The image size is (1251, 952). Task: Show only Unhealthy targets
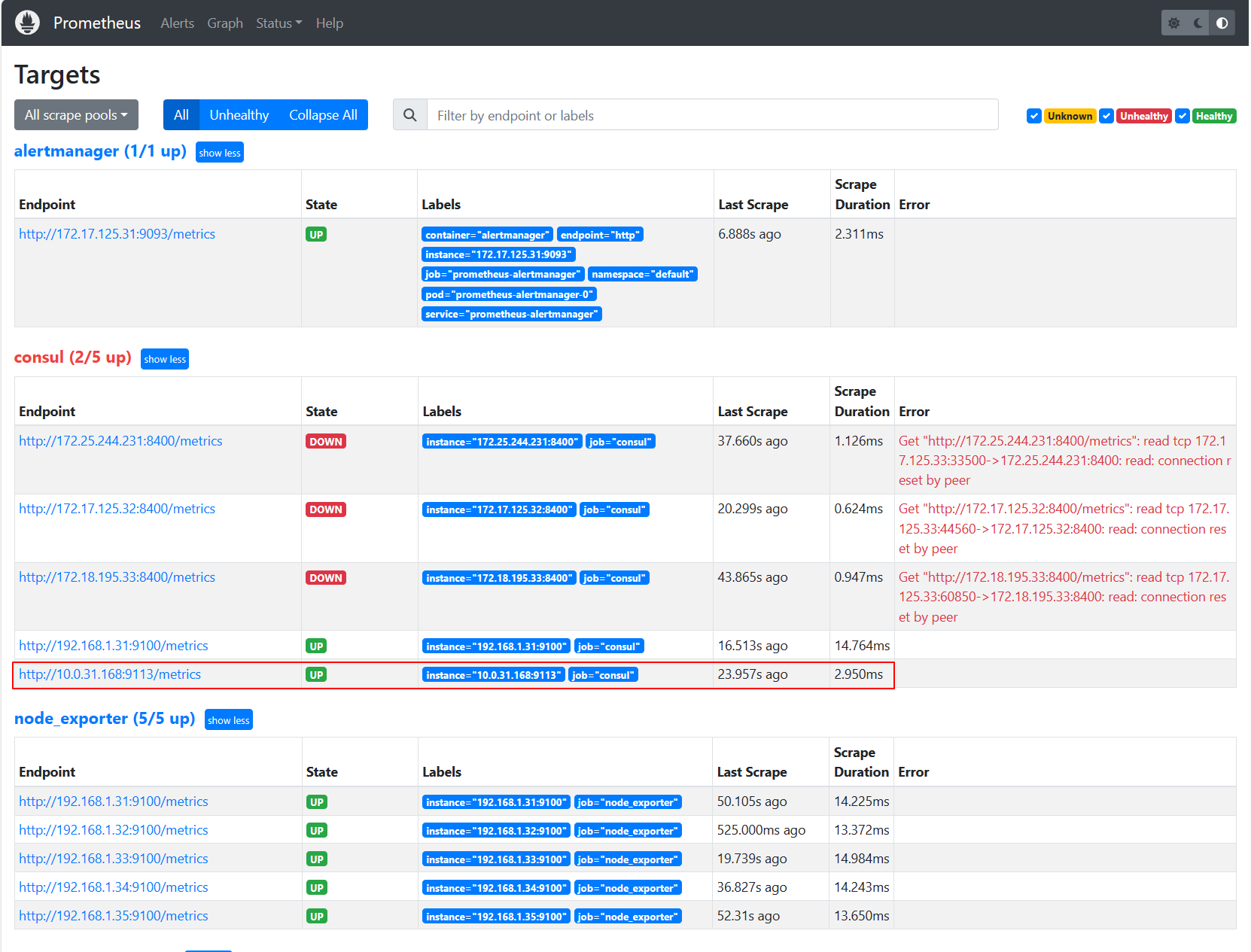[x=239, y=115]
